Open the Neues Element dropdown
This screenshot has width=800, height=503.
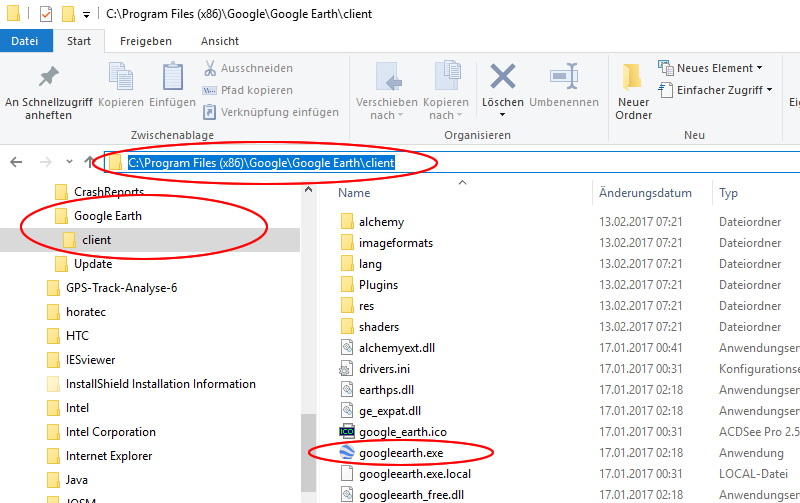pos(711,68)
